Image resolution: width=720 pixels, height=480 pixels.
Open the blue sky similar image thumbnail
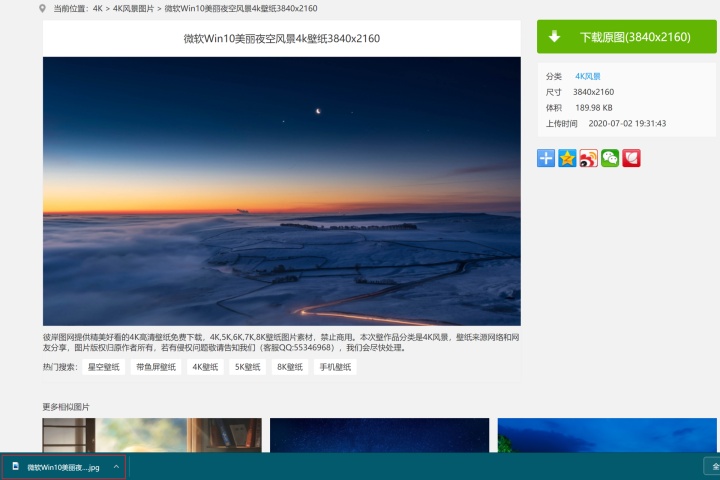click(607, 435)
